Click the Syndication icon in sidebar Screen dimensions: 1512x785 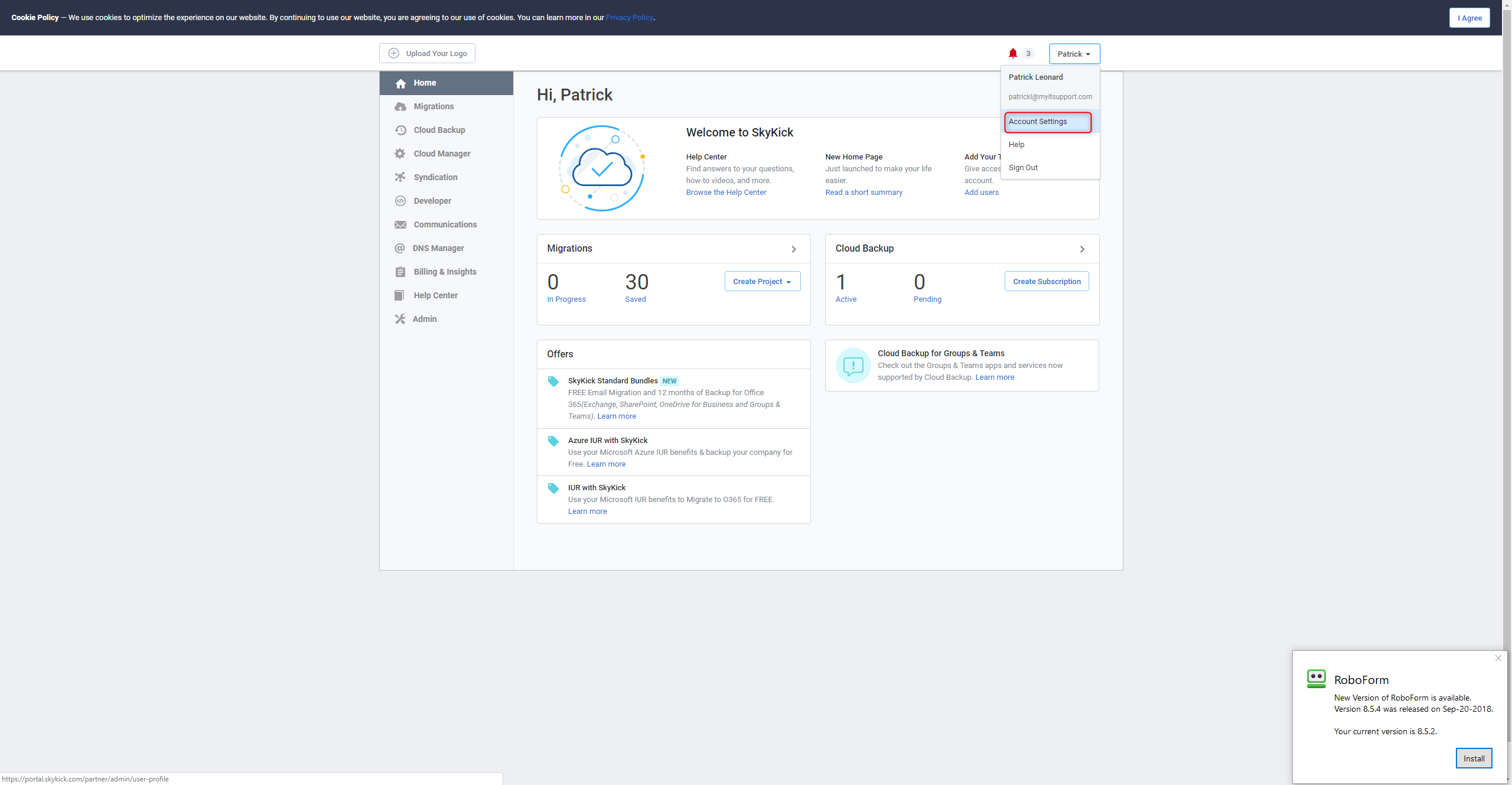point(400,178)
